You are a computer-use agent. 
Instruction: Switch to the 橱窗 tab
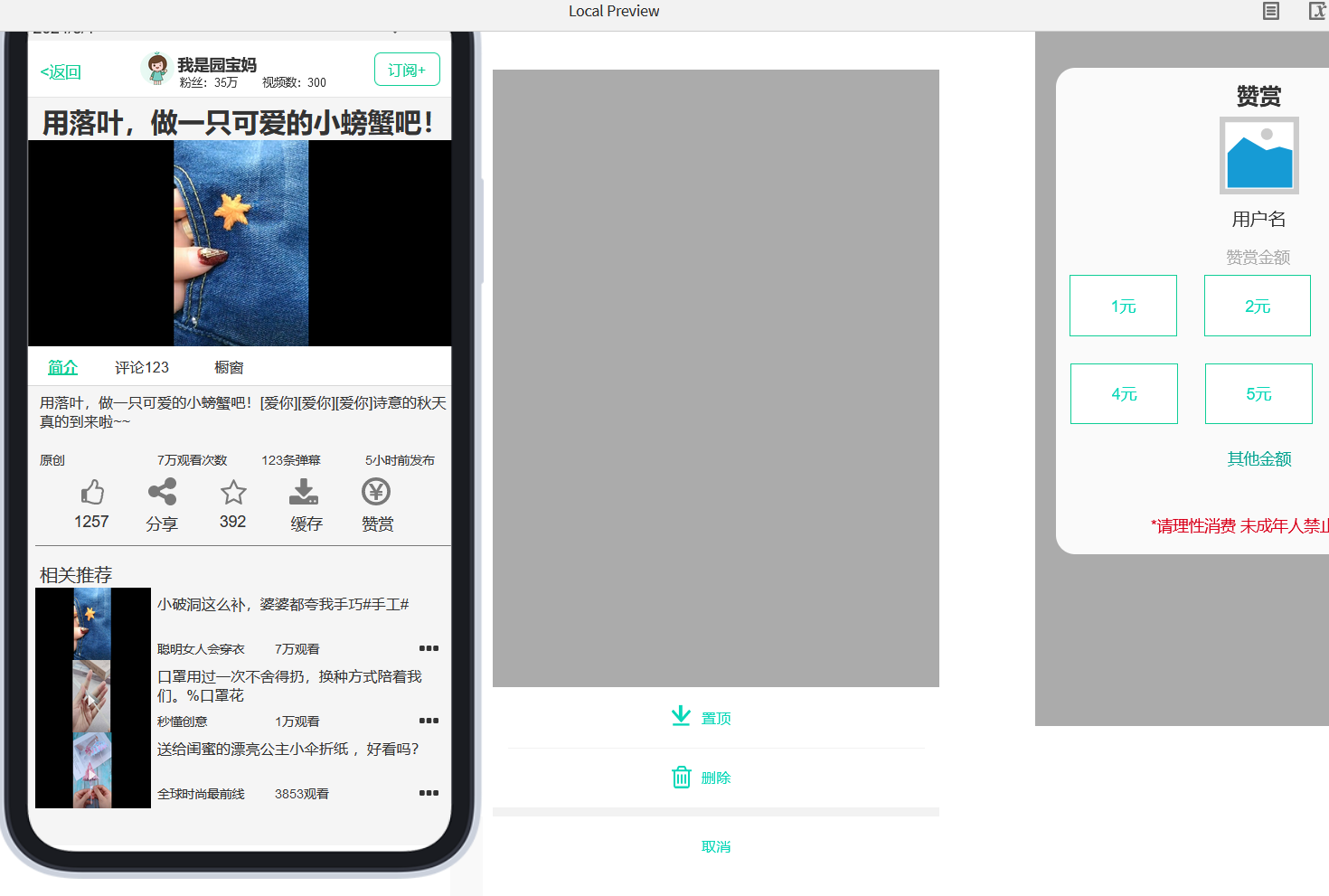(229, 367)
